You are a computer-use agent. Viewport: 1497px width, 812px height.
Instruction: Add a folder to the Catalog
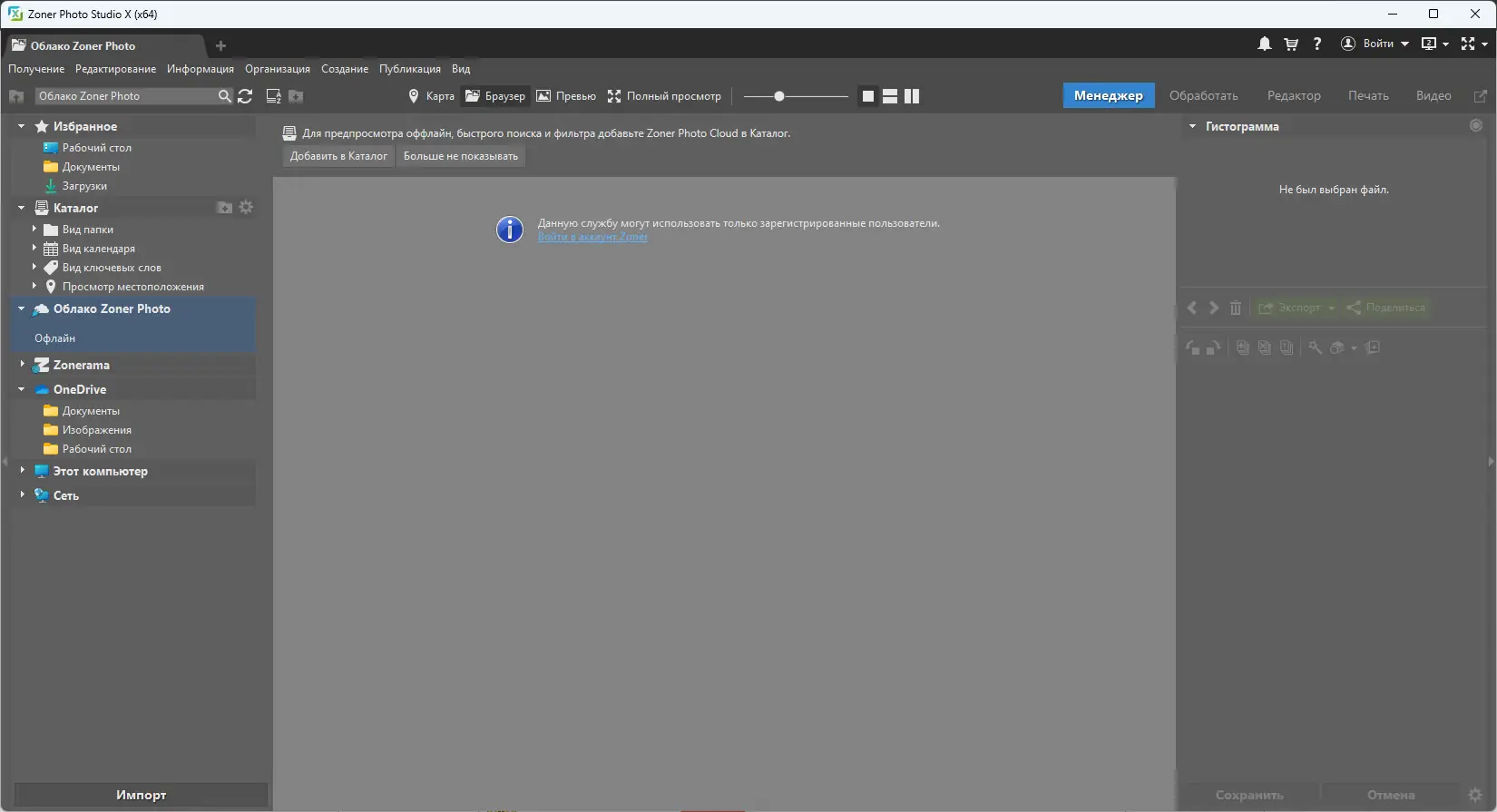coord(224,208)
